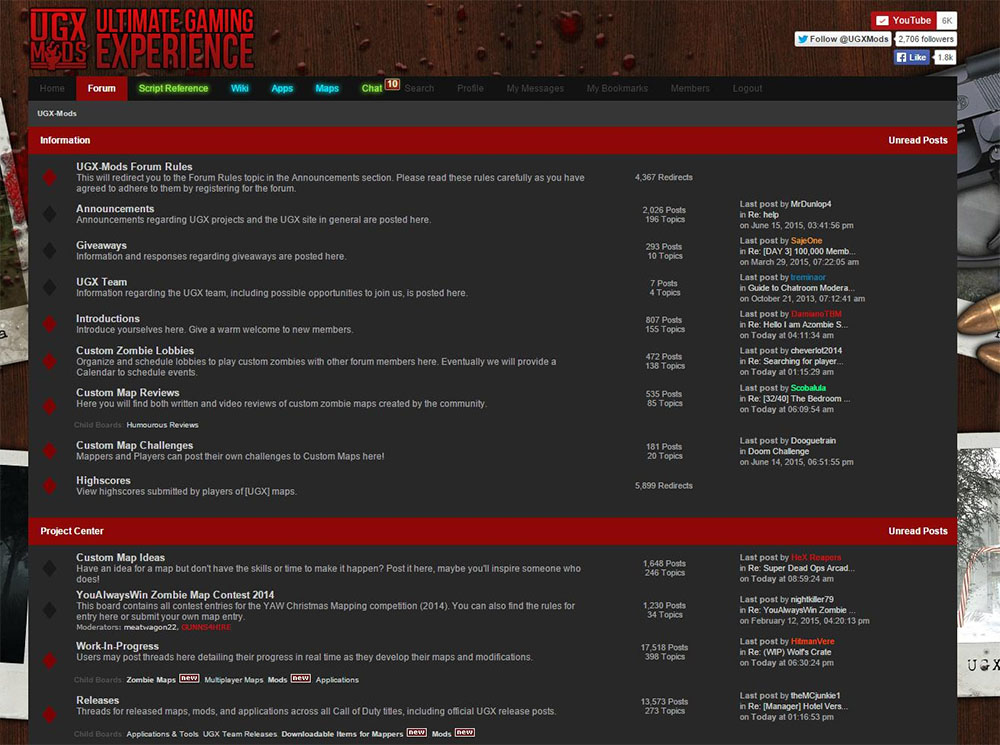
Task: View Unread Posts in the Information section
Action: 918,140
